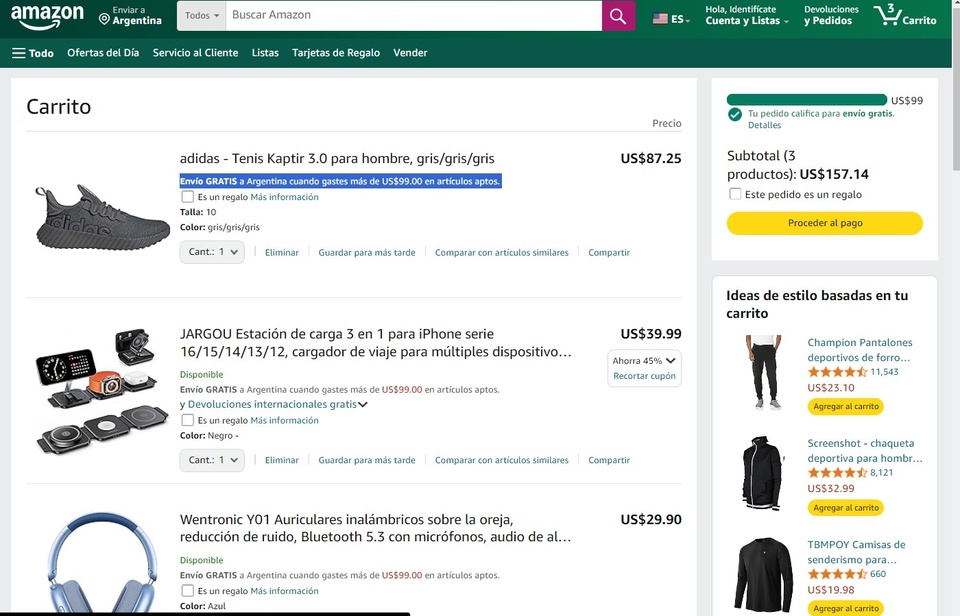Share the JARGOU charging station item
This screenshot has height=616, width=960.
609,460
